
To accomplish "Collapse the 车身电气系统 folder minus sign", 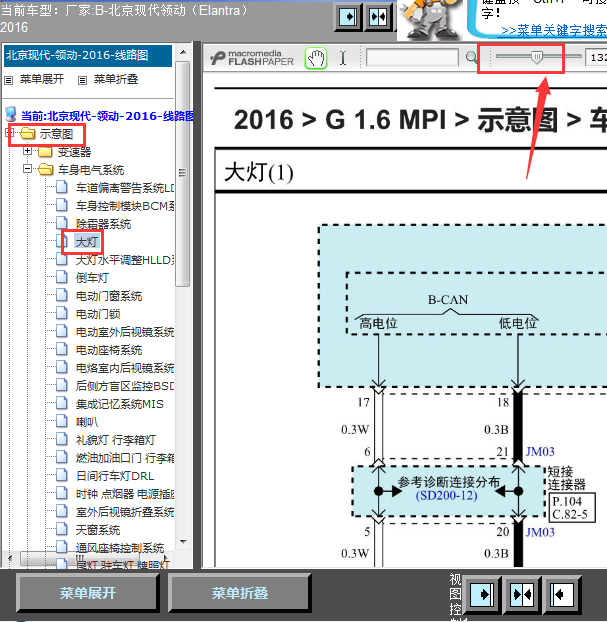I will tap(27, 169).
